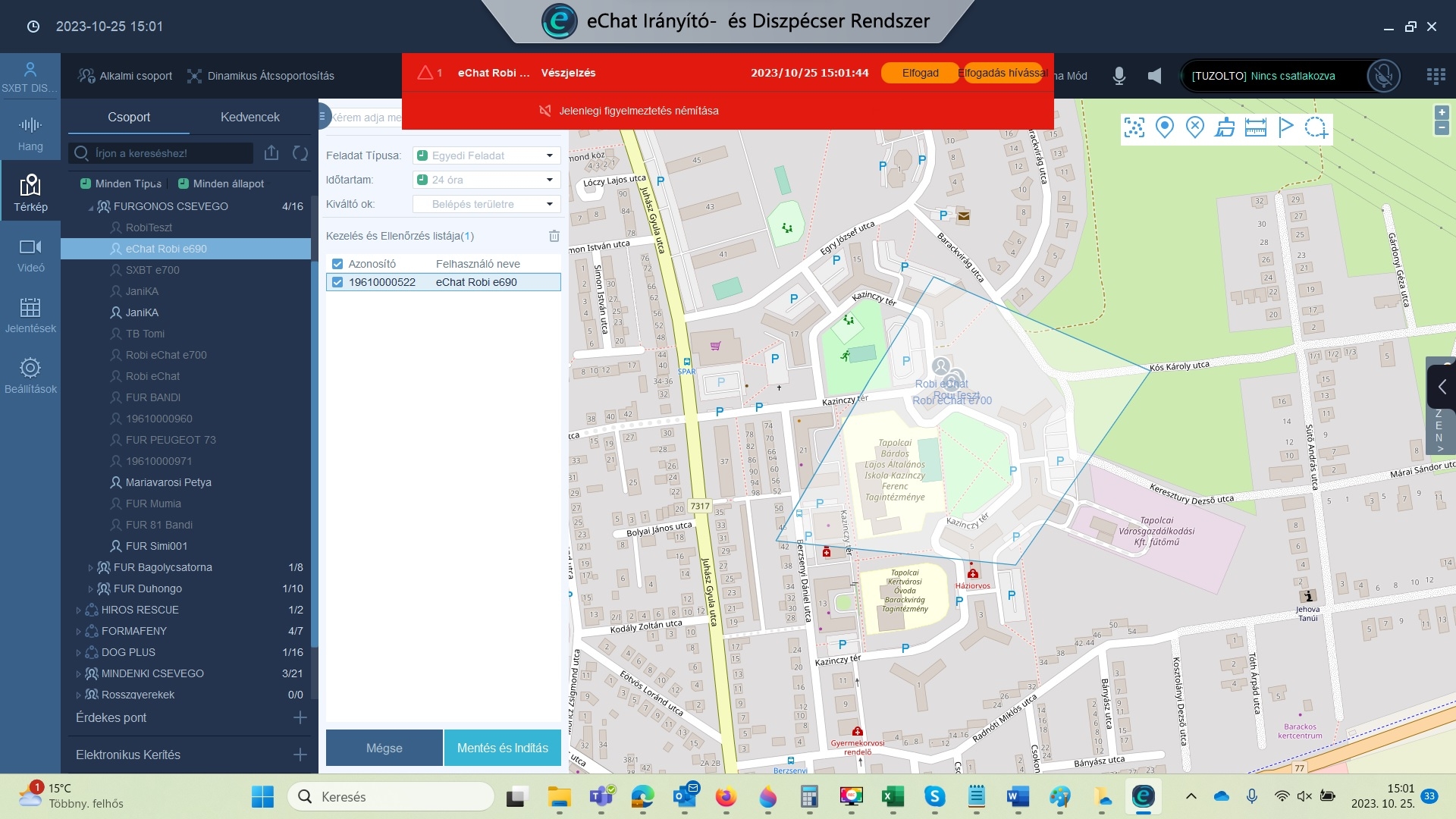Zoom out on the map
This screenshot has height=819, width=1456.
click(1442, 128)
